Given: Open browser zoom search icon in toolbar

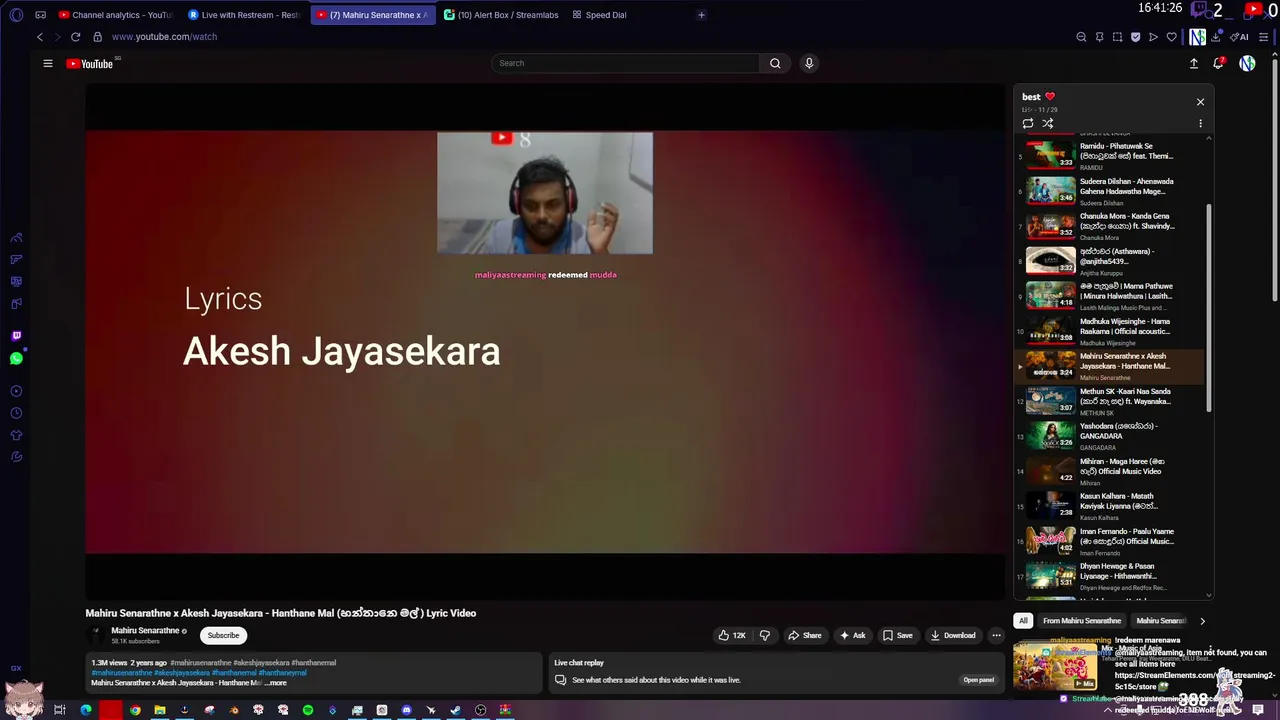Looking at the screenshot, I should 1081,37.
